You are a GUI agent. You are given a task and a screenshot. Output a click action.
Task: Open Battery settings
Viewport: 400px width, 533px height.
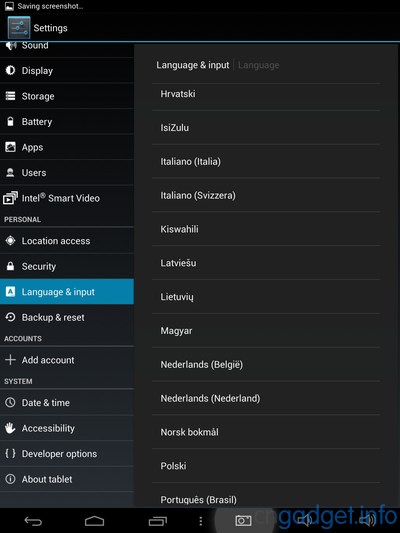[x=67, y=122]
